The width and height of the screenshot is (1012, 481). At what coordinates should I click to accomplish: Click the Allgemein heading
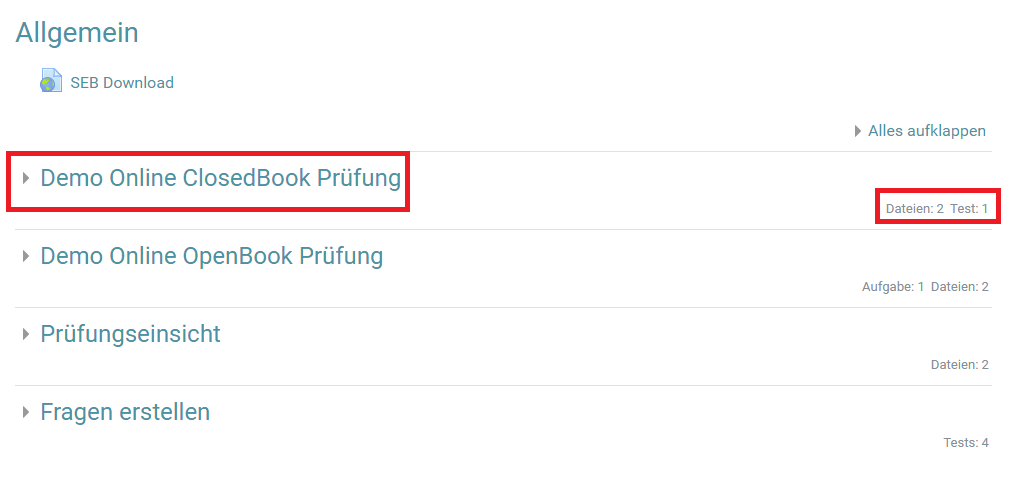(77, 32)
